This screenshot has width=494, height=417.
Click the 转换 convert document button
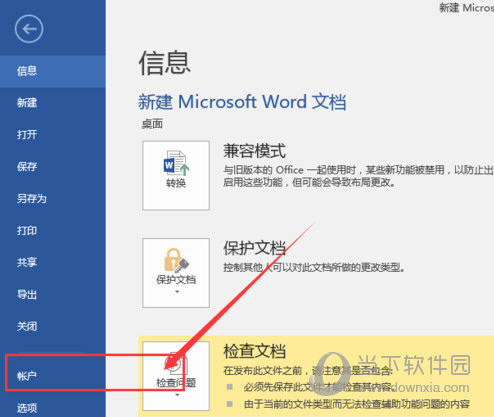[176, 175]
